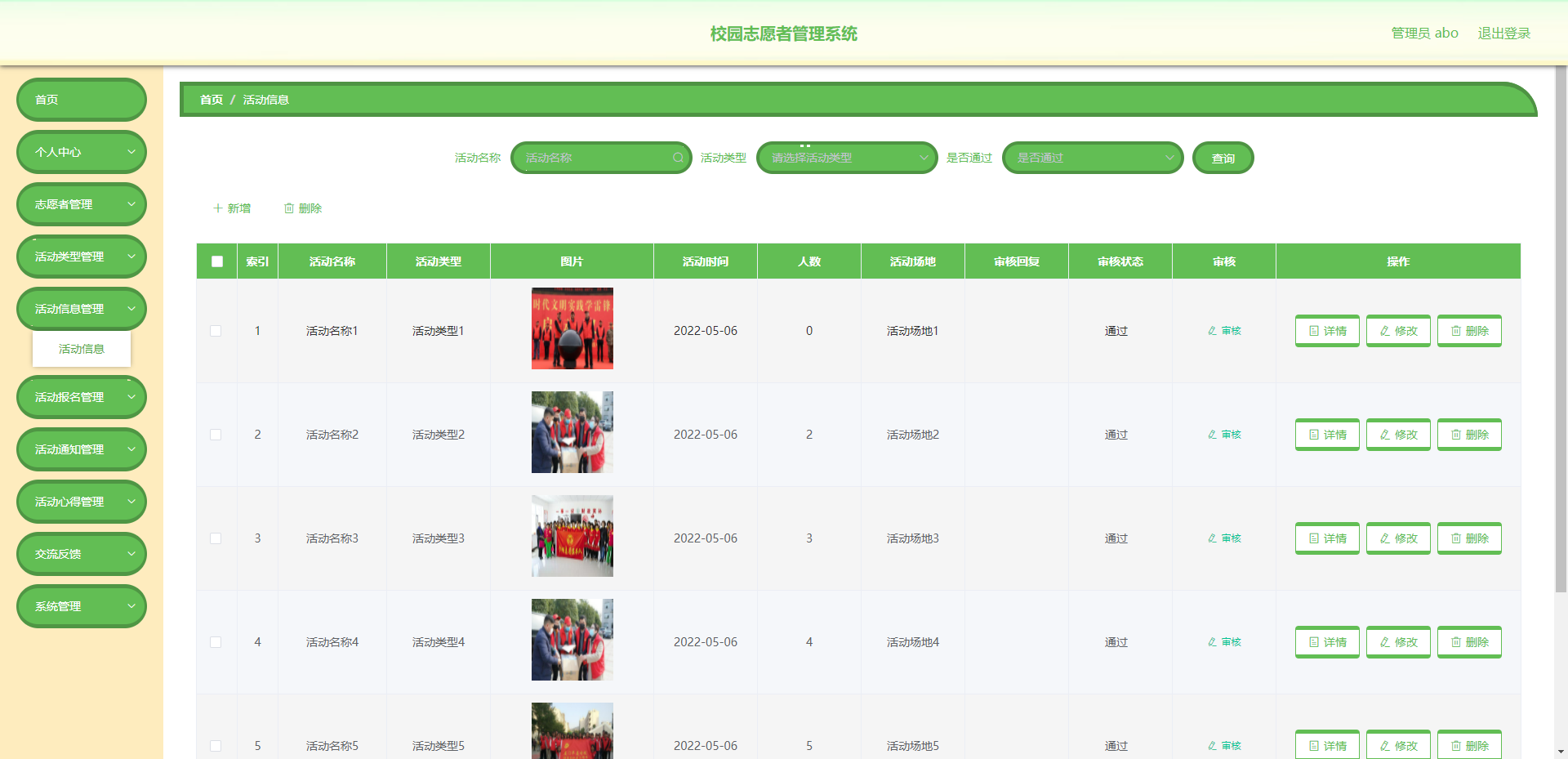The height and width of the screenshot is (759, 1568).
Task: Click 审核 audit icon for 活动名称2
Action: point(1224,435)
